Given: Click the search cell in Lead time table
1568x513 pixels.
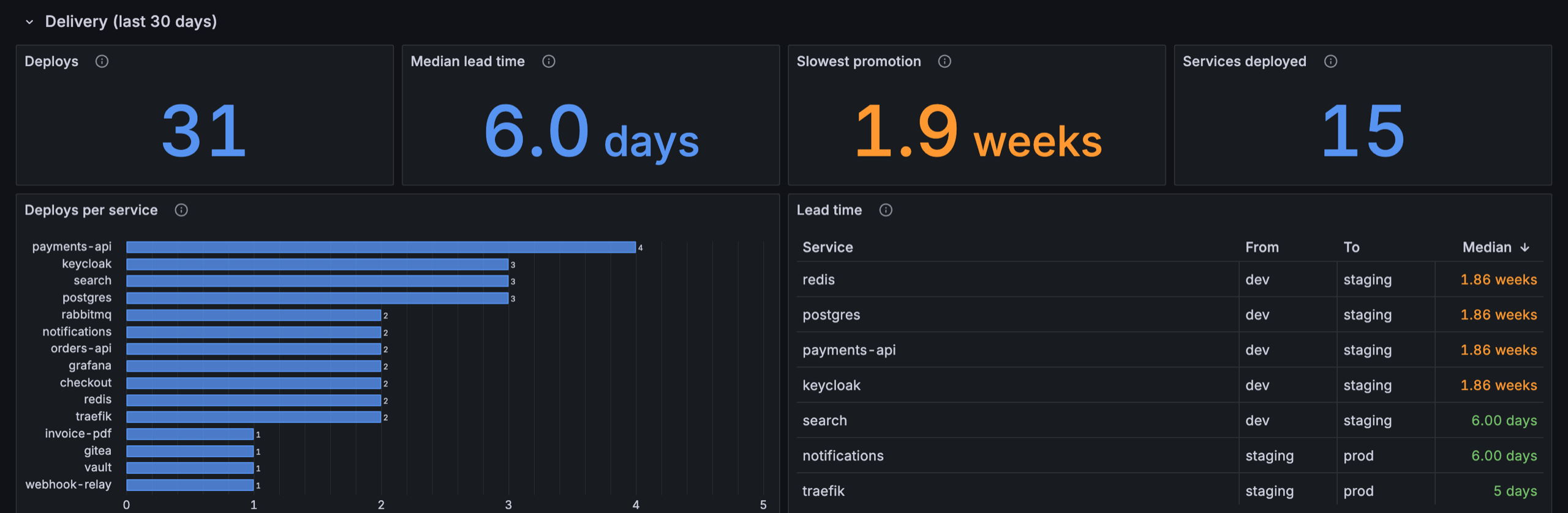Looking at the screenshot, I should (1017, 421).
